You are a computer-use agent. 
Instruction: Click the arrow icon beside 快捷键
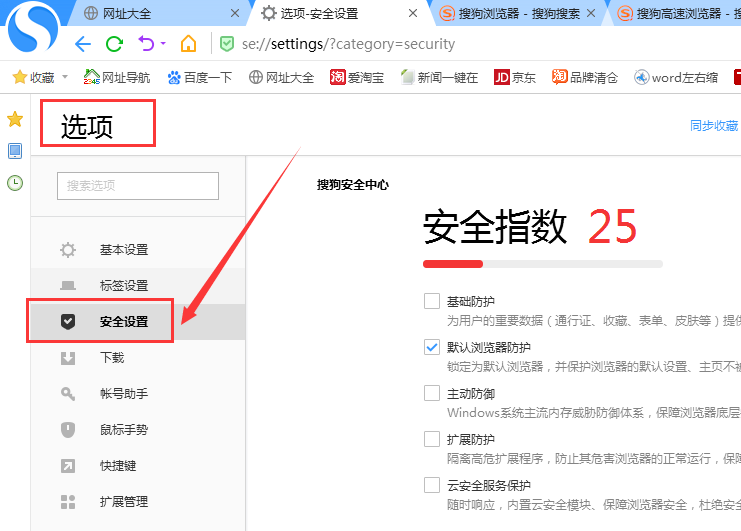(68, 466)
